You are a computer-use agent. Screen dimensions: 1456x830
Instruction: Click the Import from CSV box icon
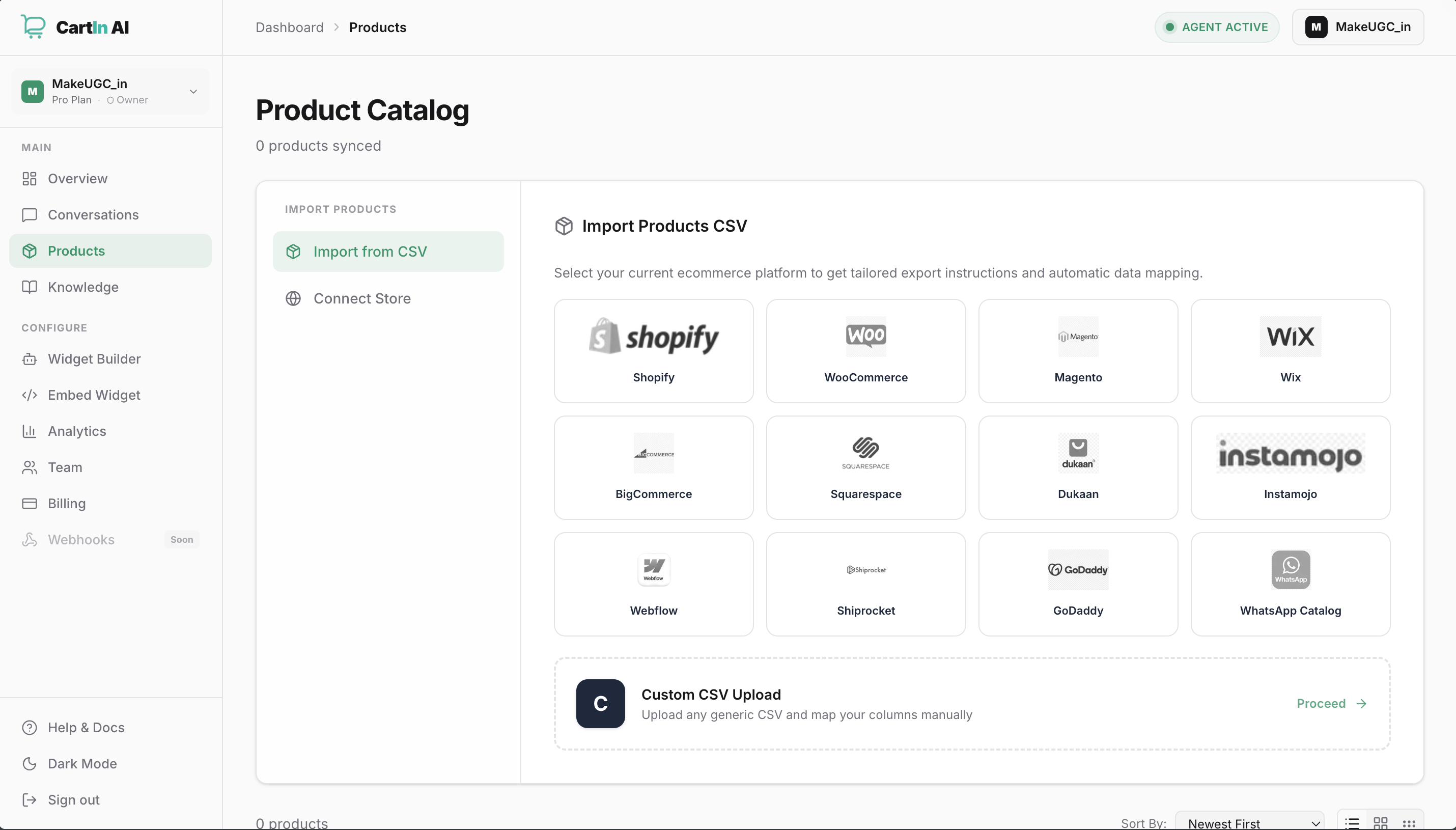(293, 252)
